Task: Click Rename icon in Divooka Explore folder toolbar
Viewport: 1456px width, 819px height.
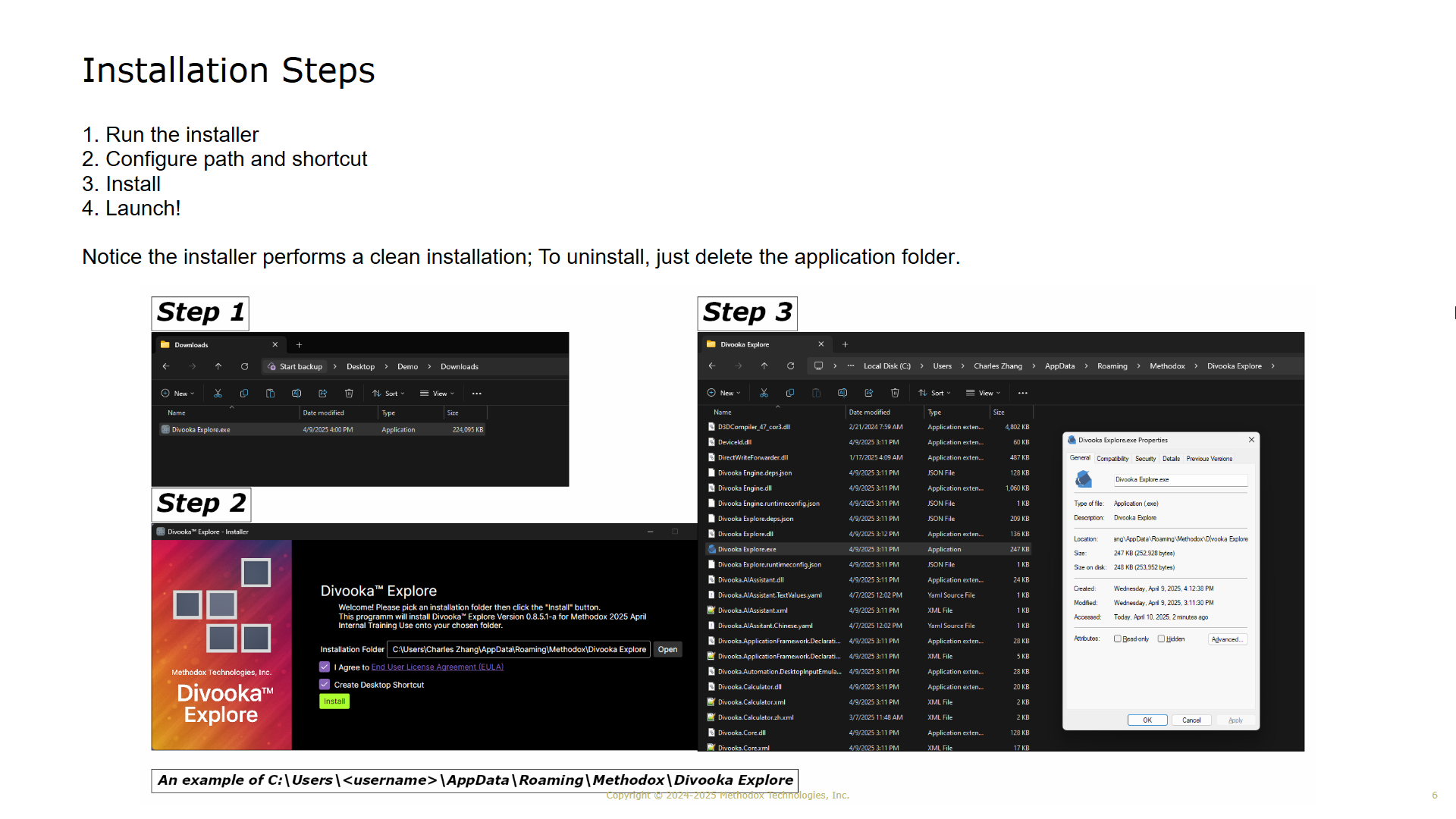Action: pos(843,393)
